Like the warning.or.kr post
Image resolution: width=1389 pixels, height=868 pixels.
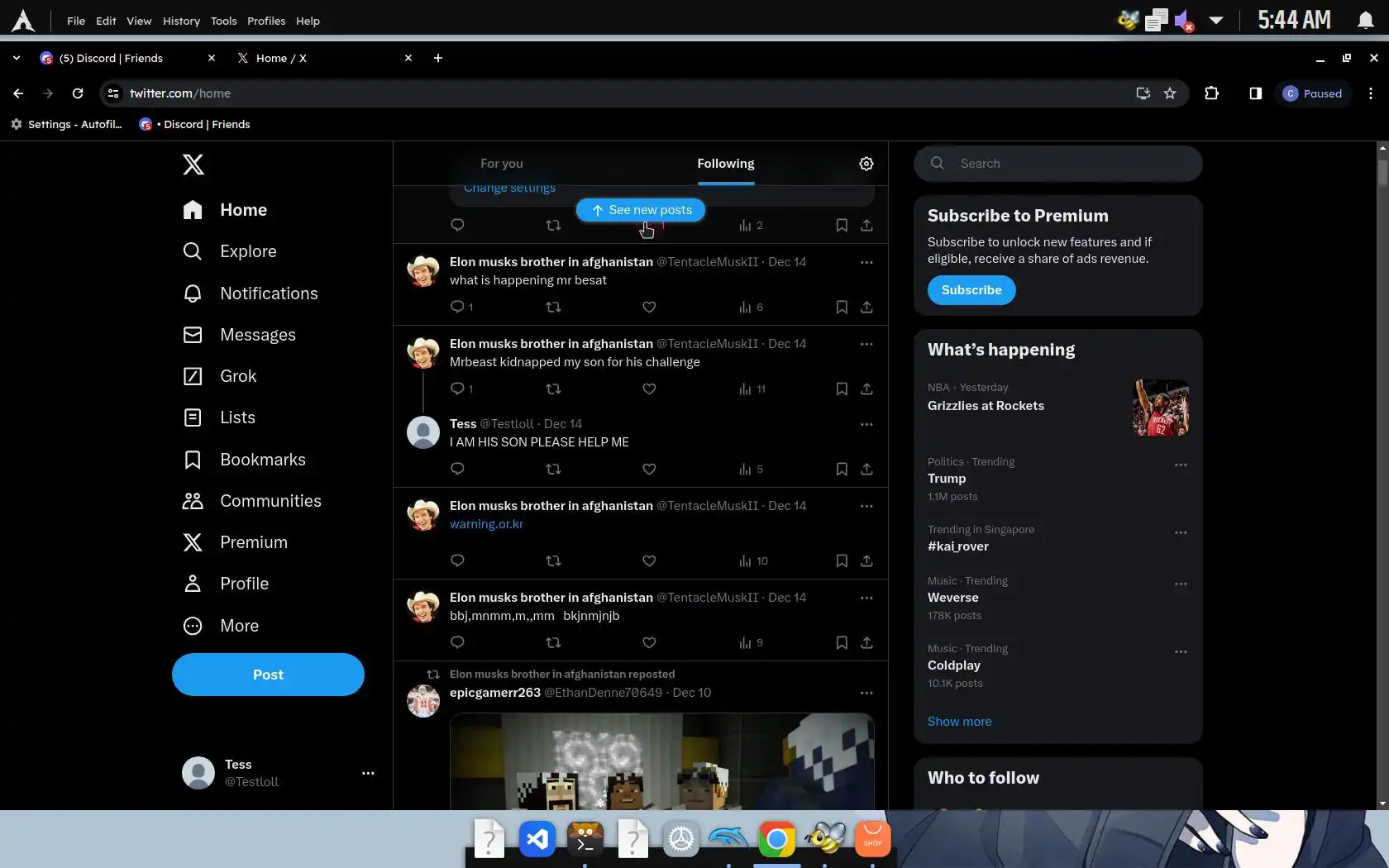pos(649,560)
